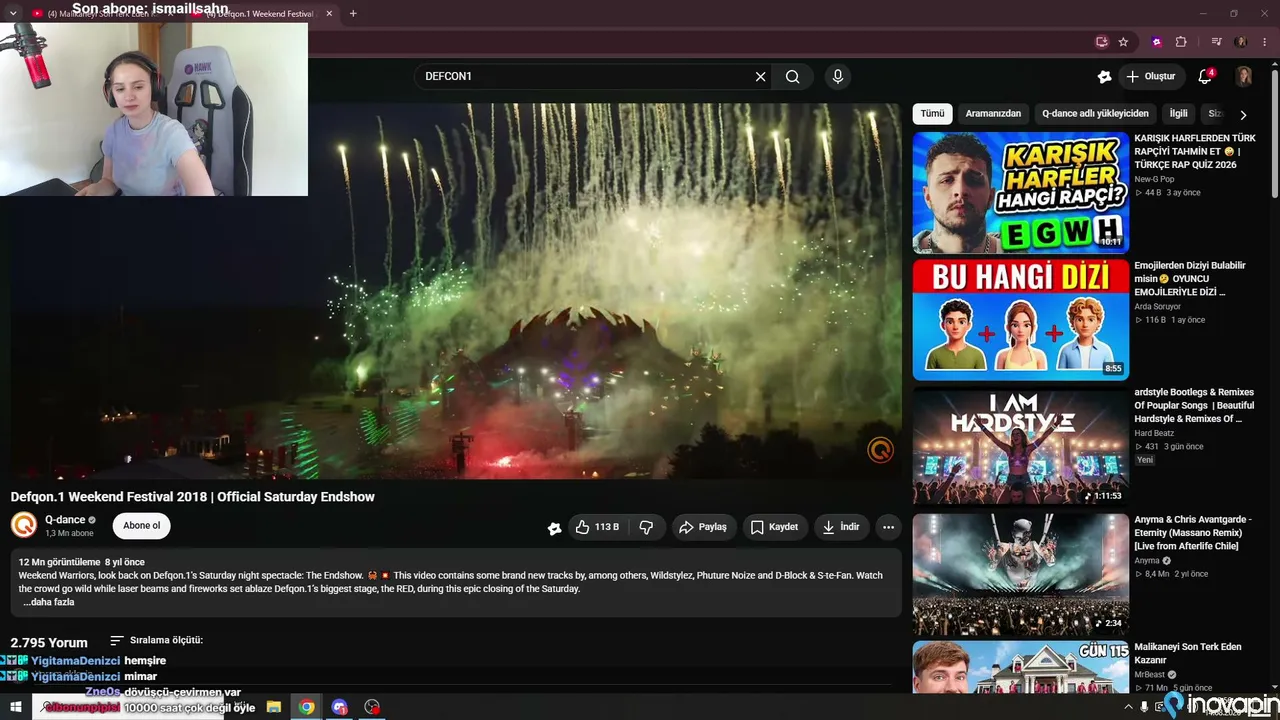This screenshot has width=1280, height=720.
Task: Go to the New-G Pop channel
Action: pos(1154,179)
